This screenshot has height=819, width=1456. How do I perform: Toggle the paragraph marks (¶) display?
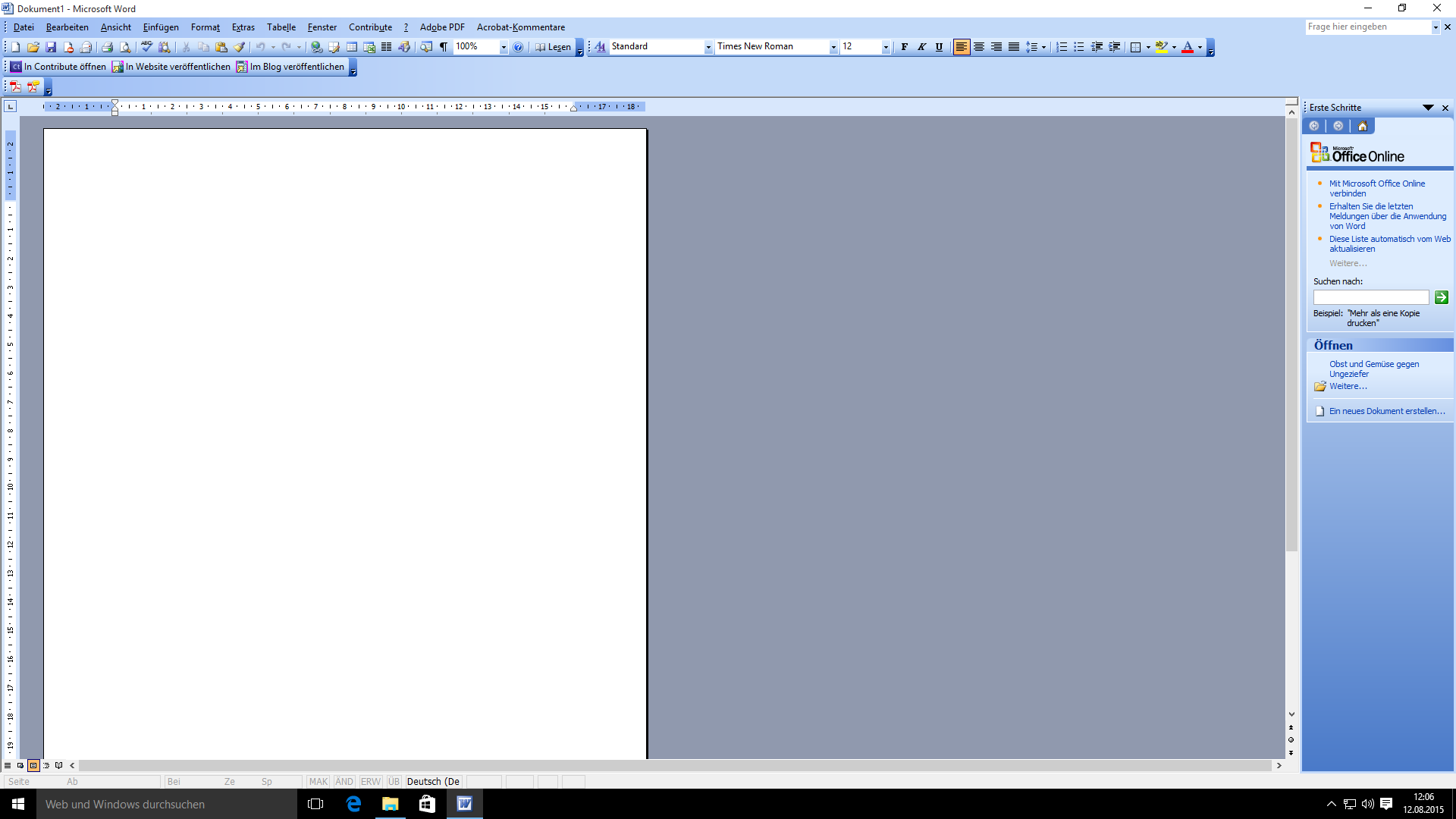tap(444, 47)
